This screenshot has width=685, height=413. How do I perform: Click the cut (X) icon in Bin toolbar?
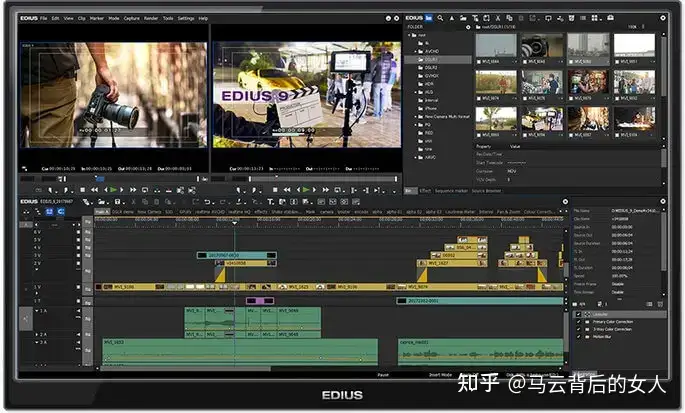click(x=498, y=18)
